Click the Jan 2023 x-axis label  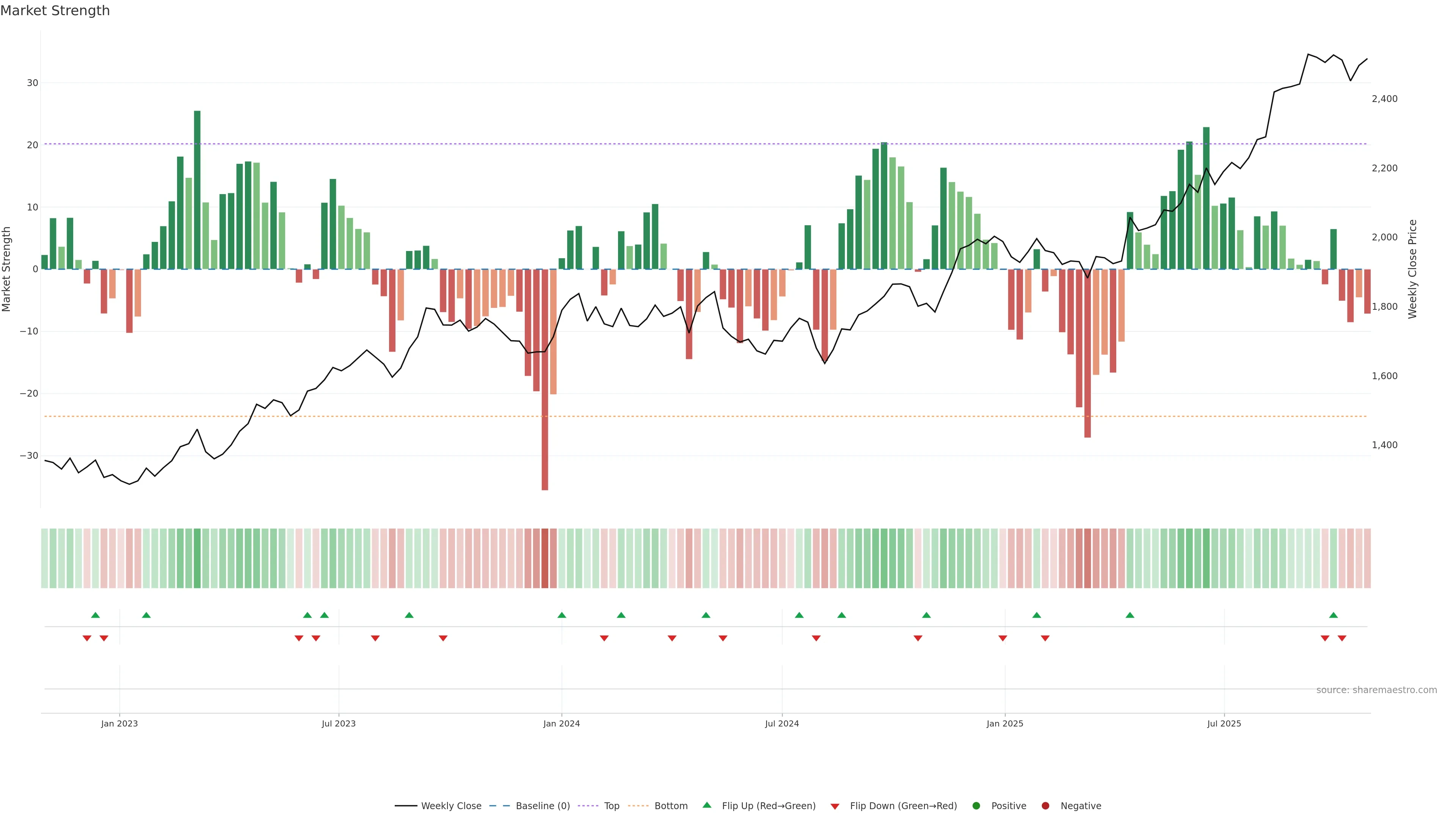[x=119, y=723]
